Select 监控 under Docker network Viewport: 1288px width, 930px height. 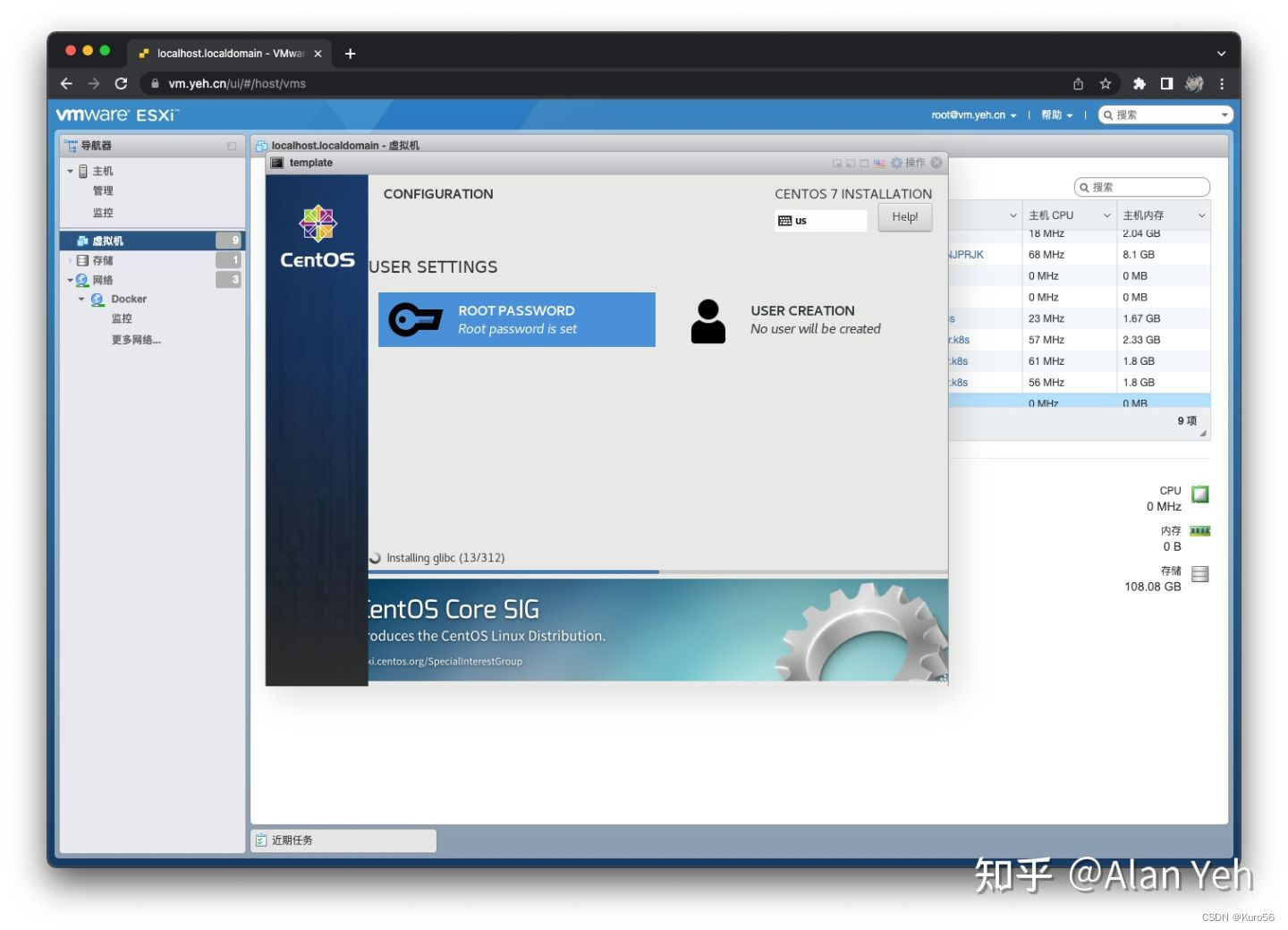(122, 318)
